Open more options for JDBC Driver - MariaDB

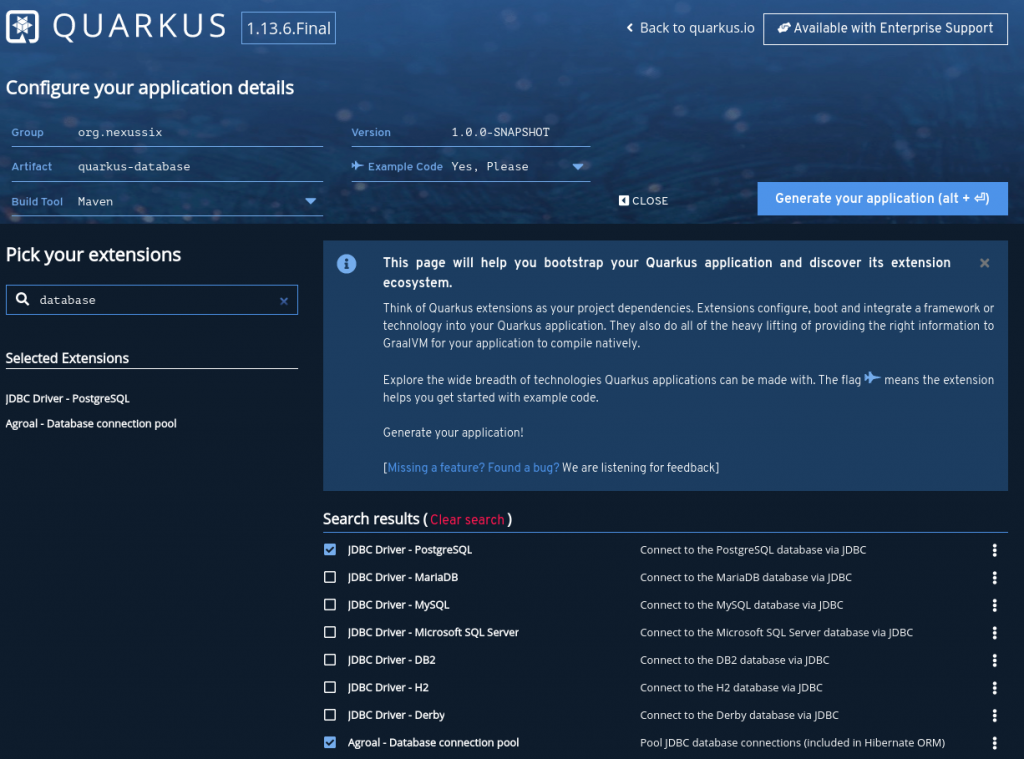click(x=994, y=577)
